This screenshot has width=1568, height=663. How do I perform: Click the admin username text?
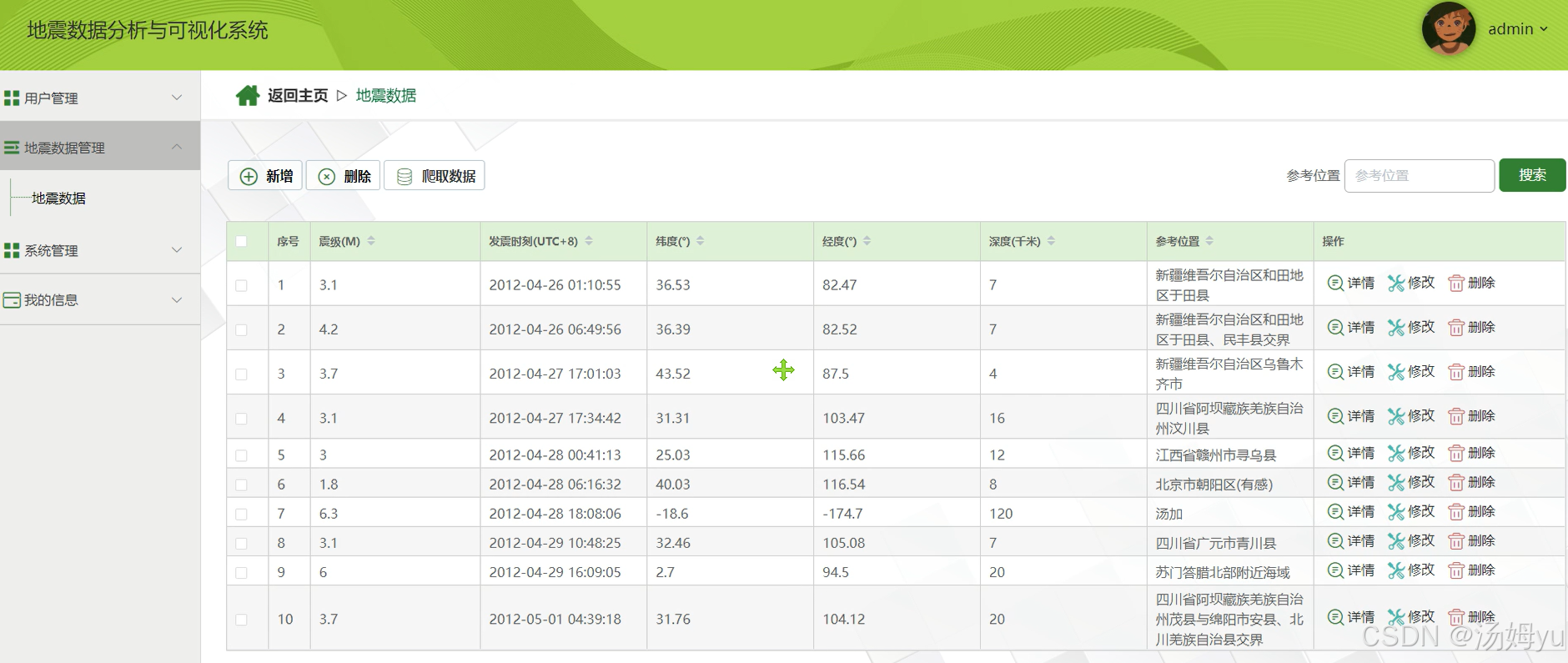(1510, 29)
